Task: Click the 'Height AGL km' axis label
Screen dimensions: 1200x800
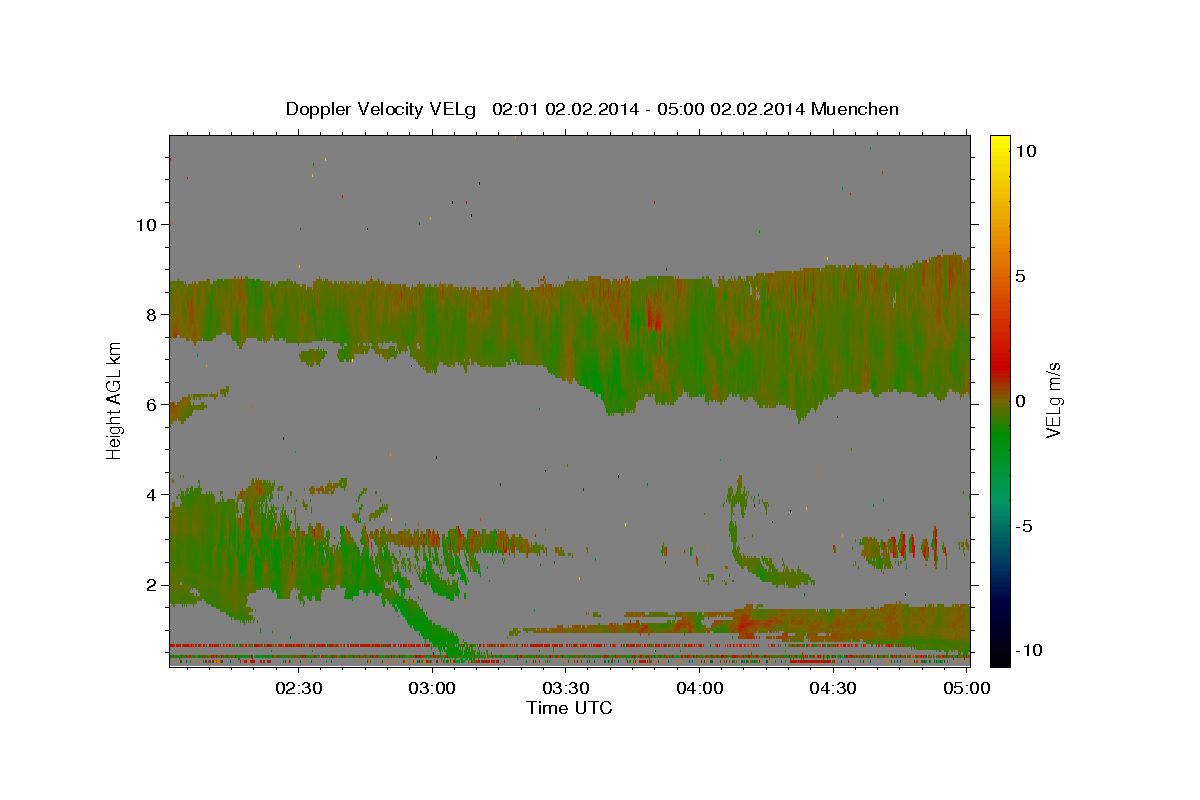Action: [x=115, y=400]
